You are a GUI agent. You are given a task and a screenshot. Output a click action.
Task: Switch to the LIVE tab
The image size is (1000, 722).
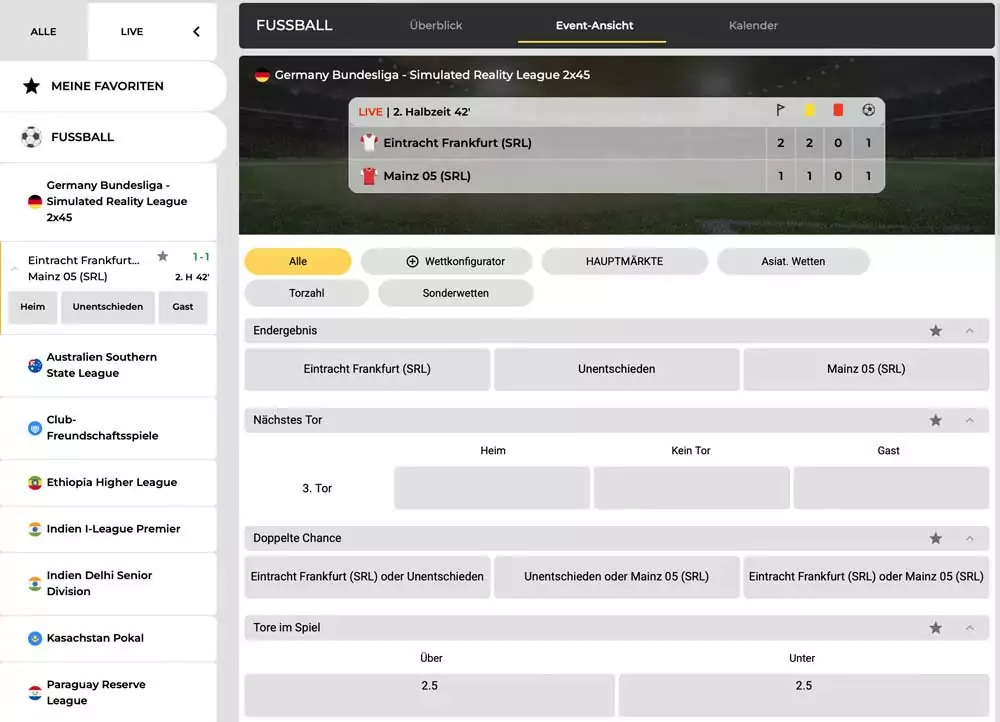tap(132, 31)
